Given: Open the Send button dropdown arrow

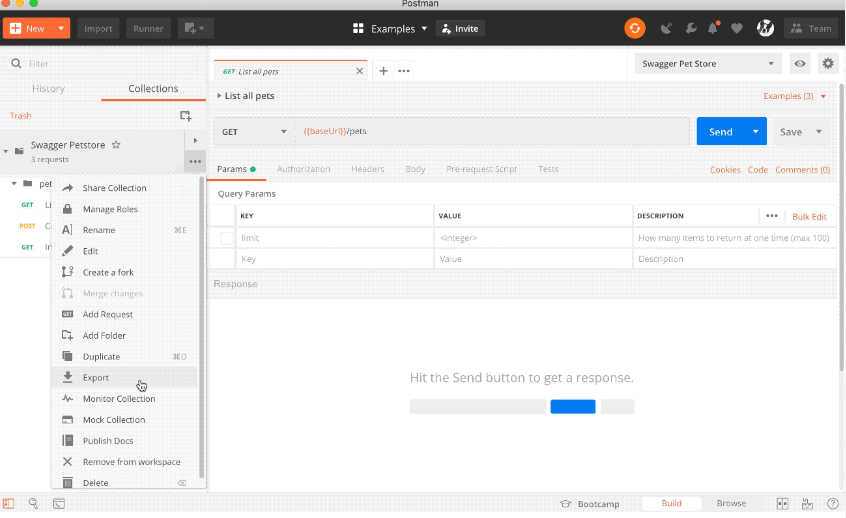Looking at the screenshot, I should tap(755, 131).
